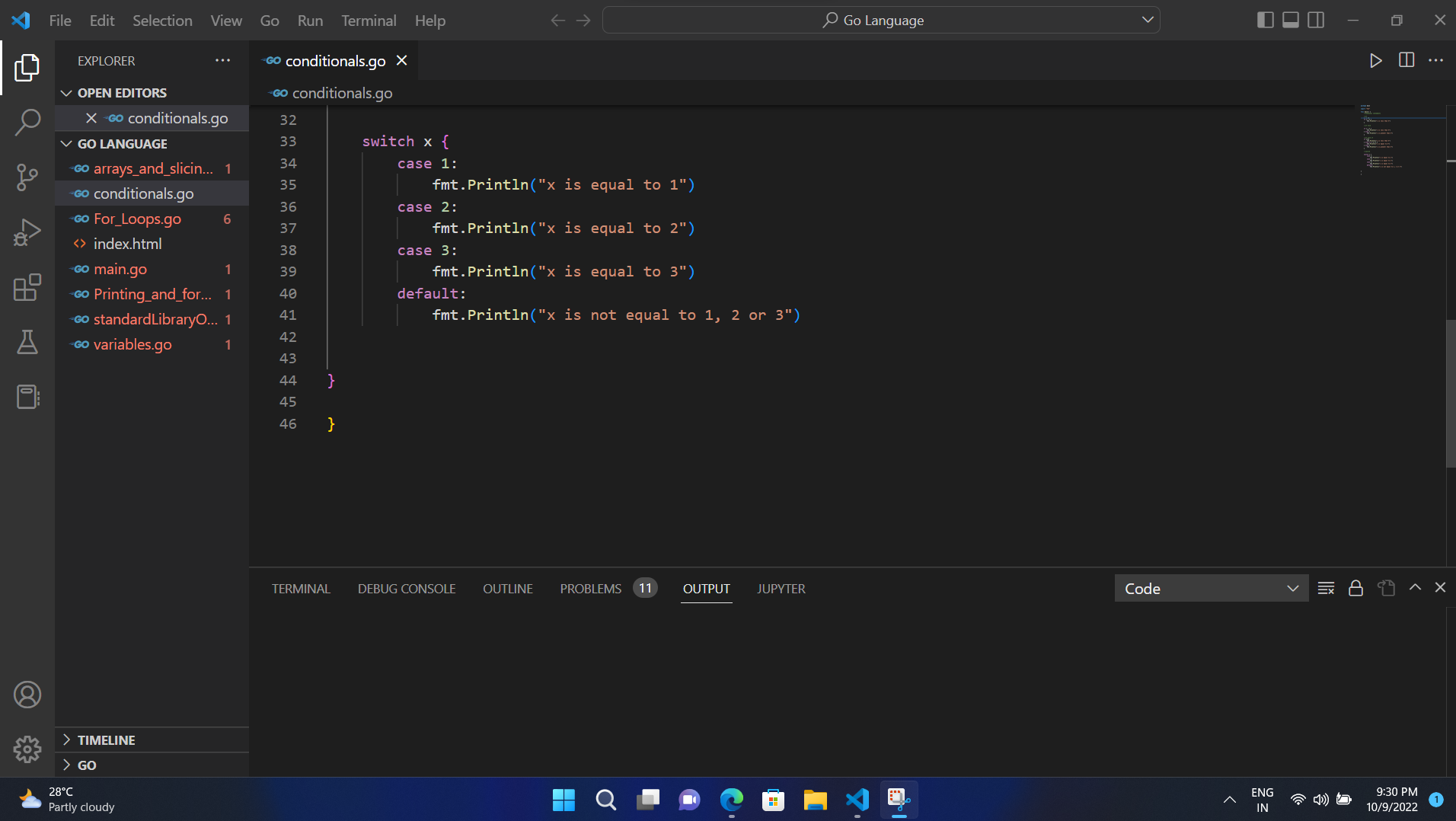
Task: Maximize the panel size with chevron
Action: (1415, 587)
